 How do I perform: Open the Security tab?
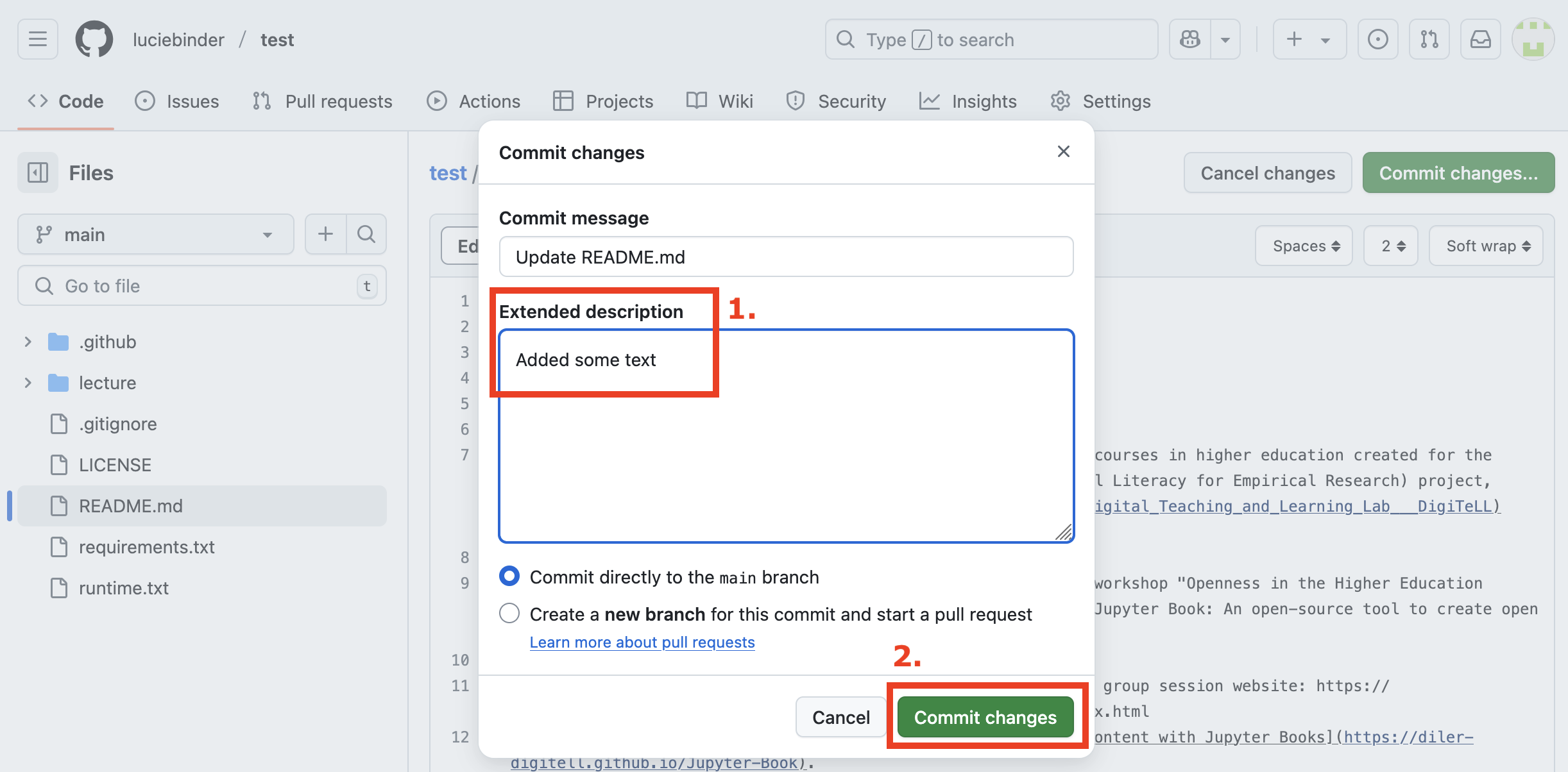coord(852,101)
